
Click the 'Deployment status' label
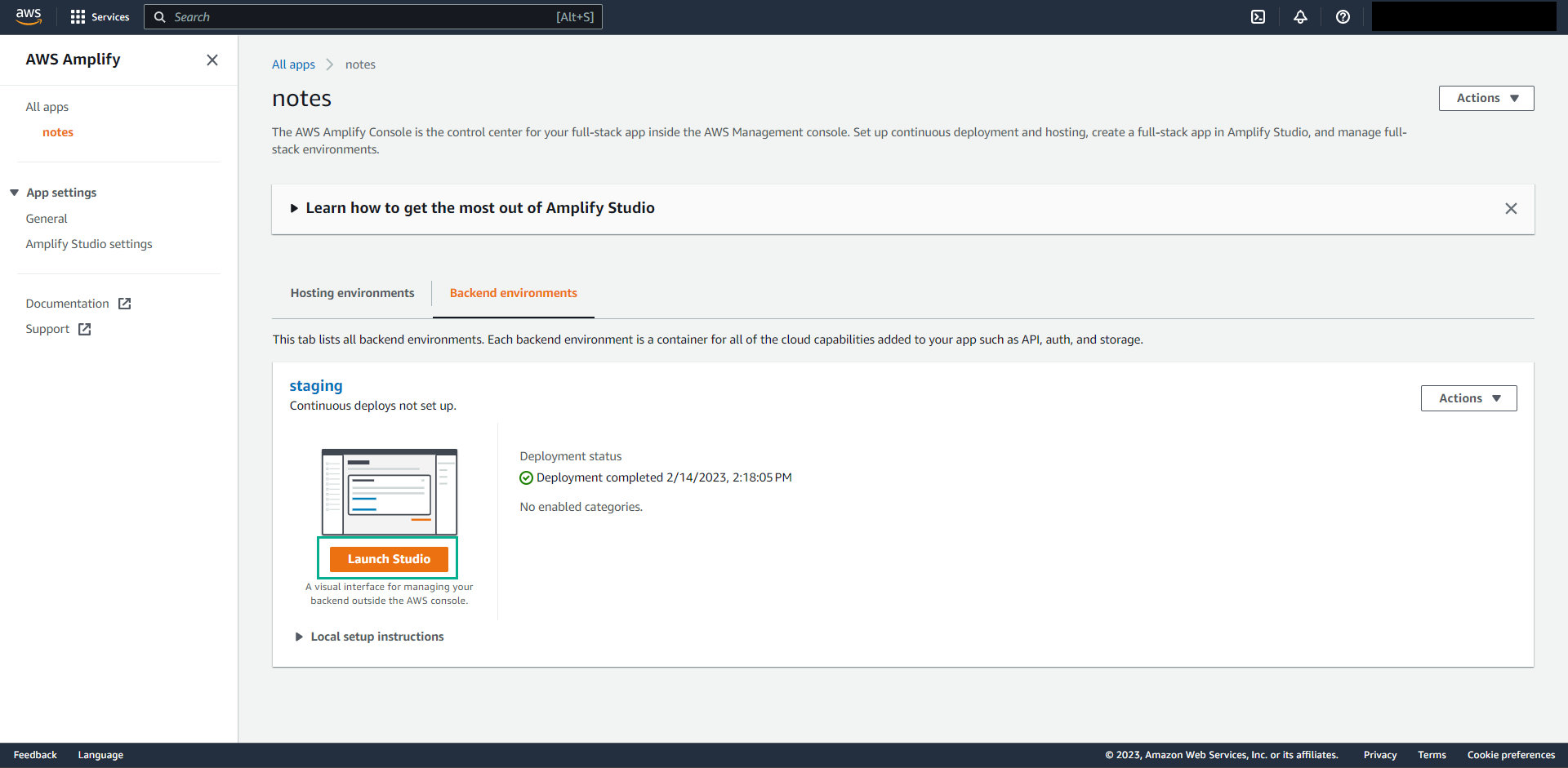point(571,456)
